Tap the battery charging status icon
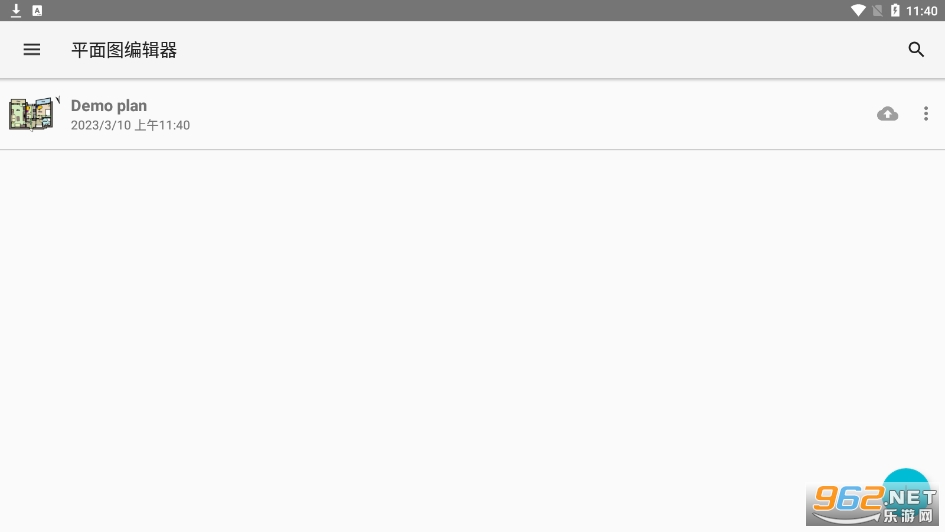Screen dimensions: 945x532 click(895, 10)
